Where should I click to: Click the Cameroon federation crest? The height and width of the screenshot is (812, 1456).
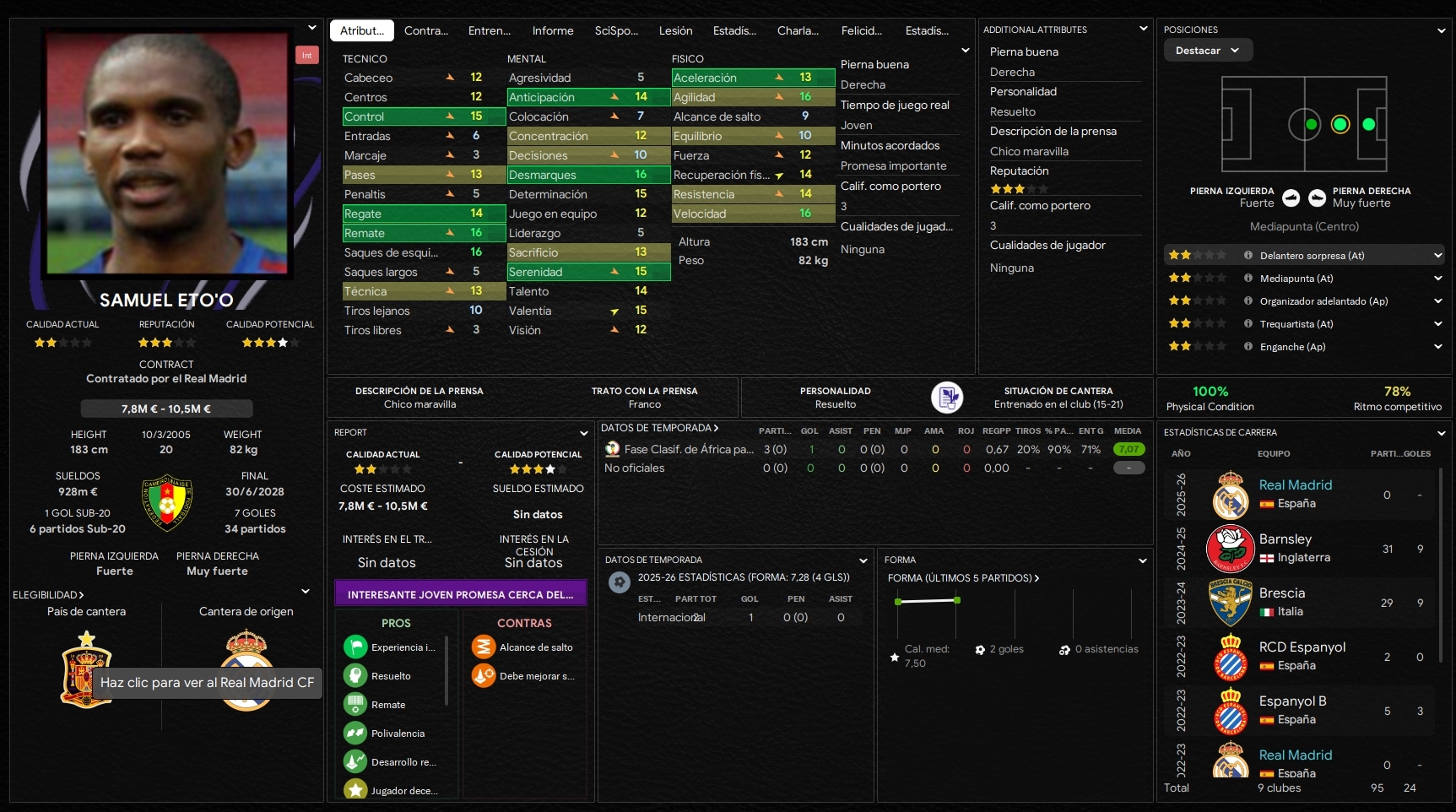[x=167, y=501]
